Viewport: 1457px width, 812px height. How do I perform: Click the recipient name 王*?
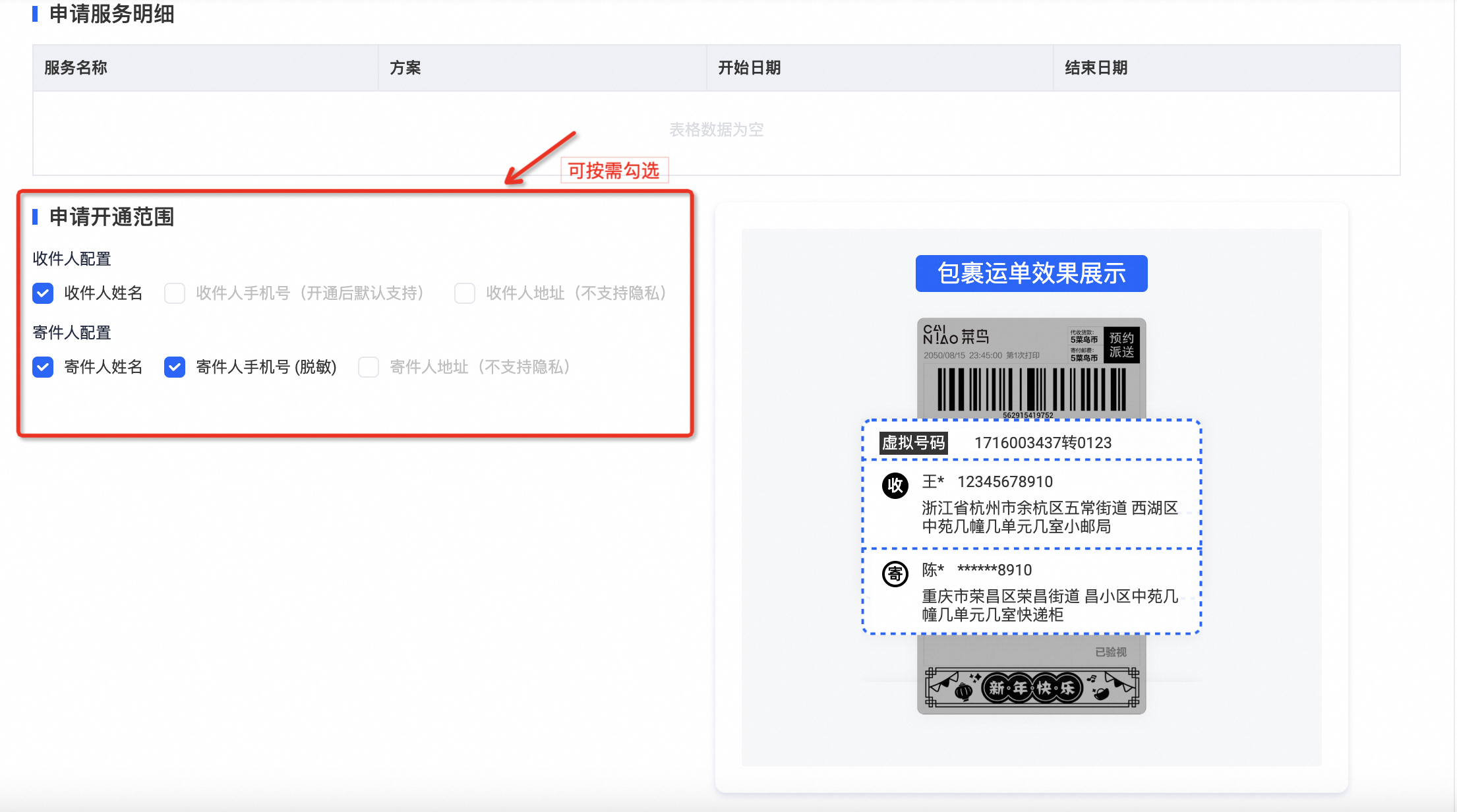click(x=933, y=482)
